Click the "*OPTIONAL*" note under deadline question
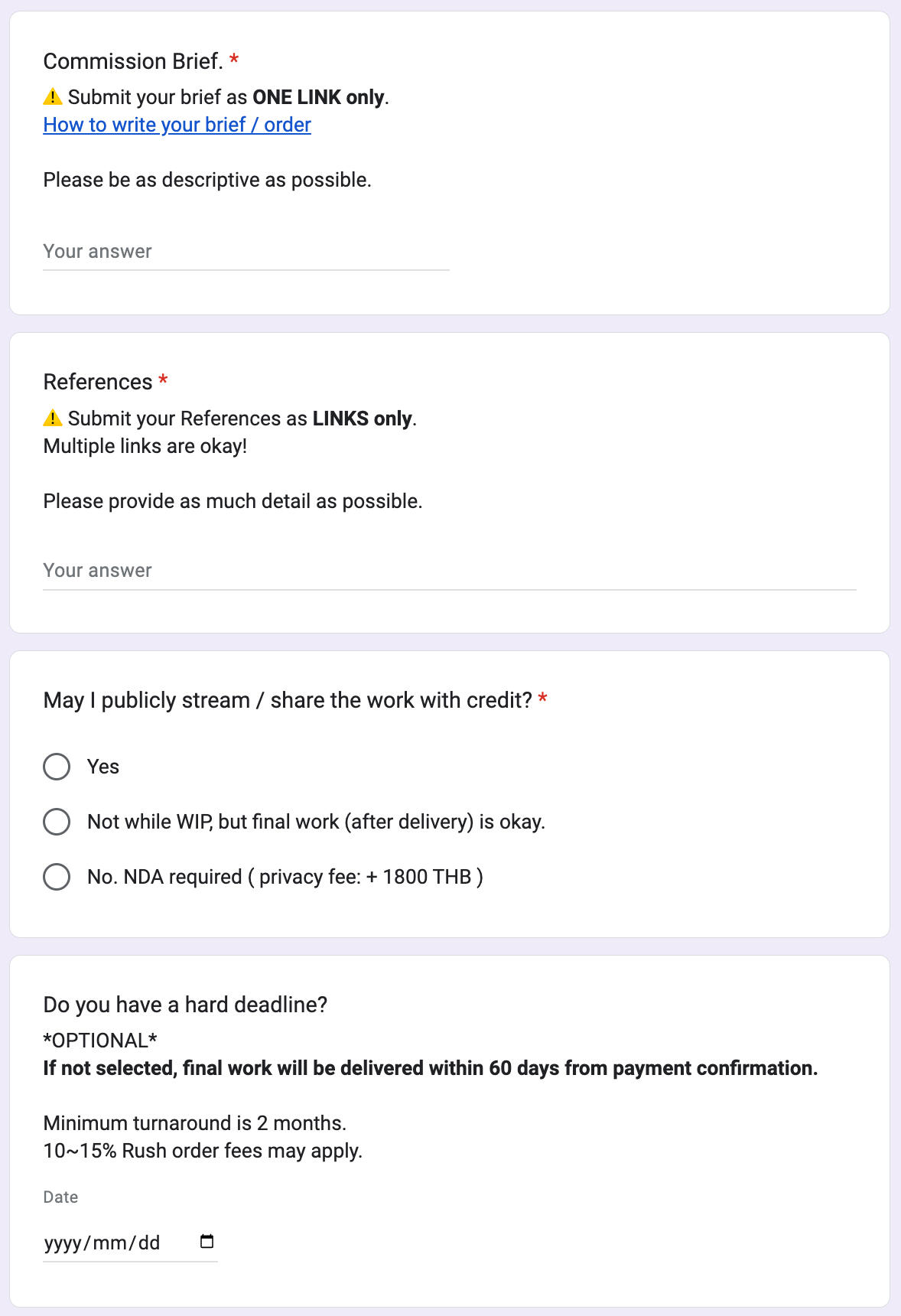This screenshot has height=1316, width=901. (100, 1041)
